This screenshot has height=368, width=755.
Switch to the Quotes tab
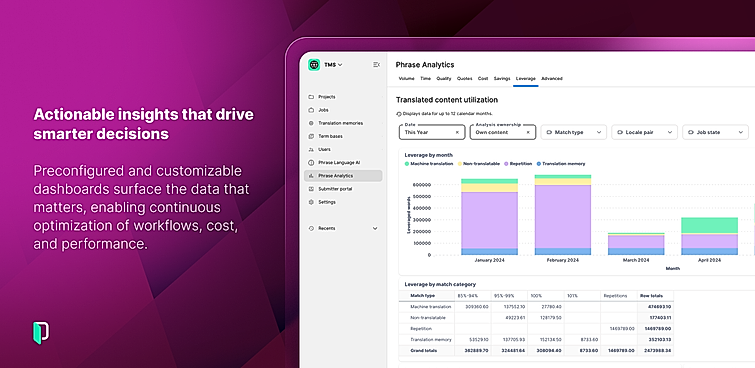click(x=465, y=79)
